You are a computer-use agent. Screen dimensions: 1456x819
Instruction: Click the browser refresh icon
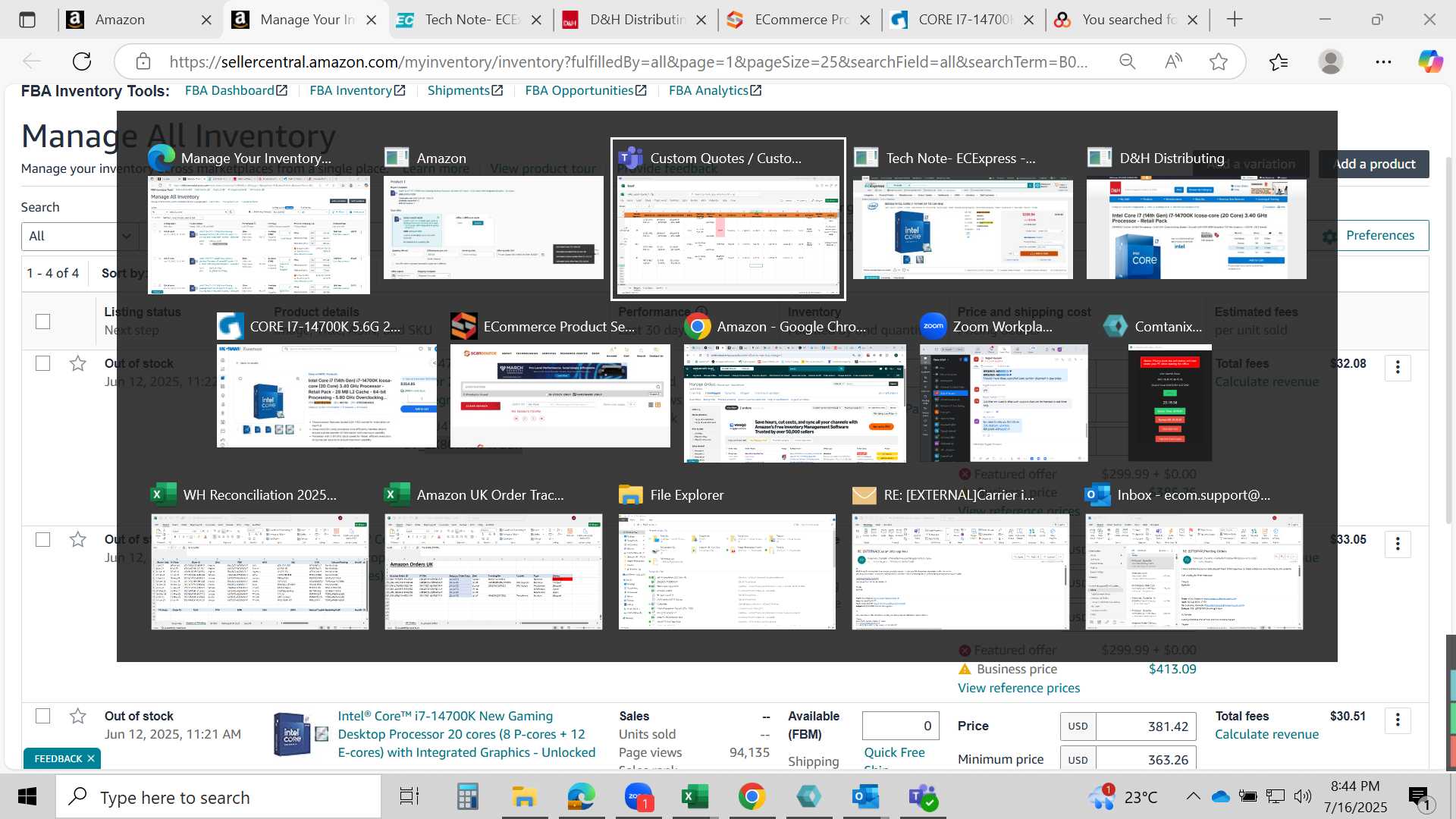(x=82, y=61)
